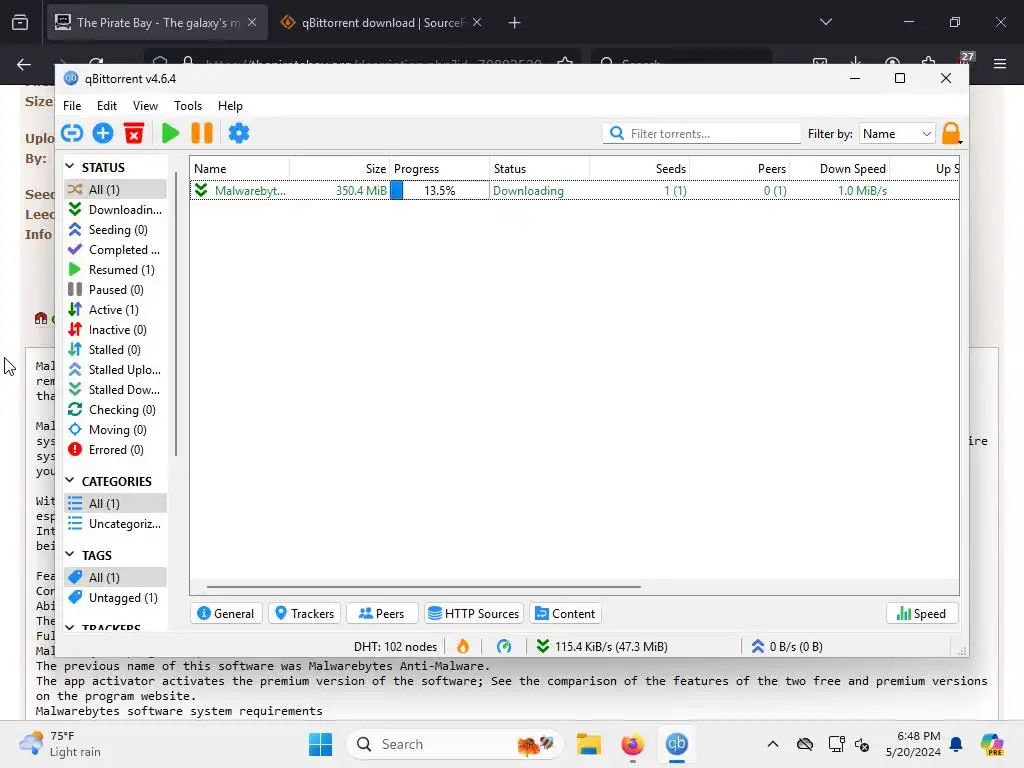1024x768 pixels.
Task: Collapse the CATEGORIES section
Action: (70, 481)
